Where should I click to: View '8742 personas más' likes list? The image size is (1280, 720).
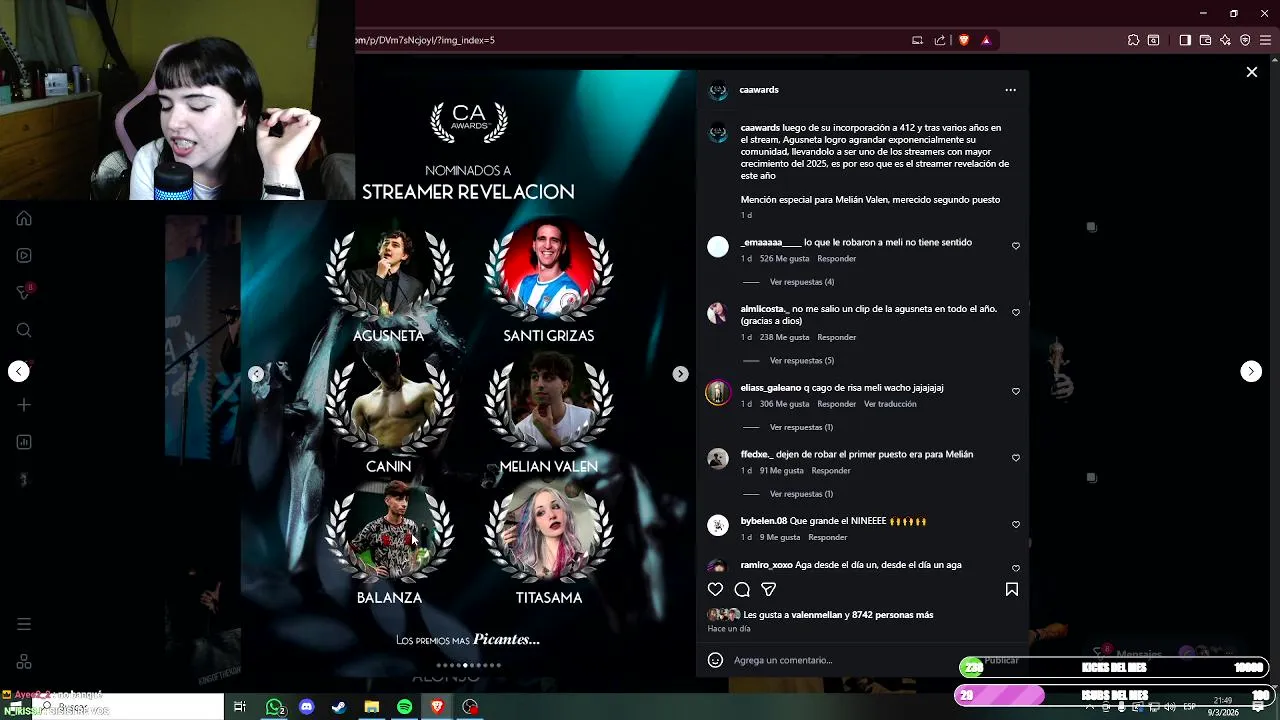(893, 615)
